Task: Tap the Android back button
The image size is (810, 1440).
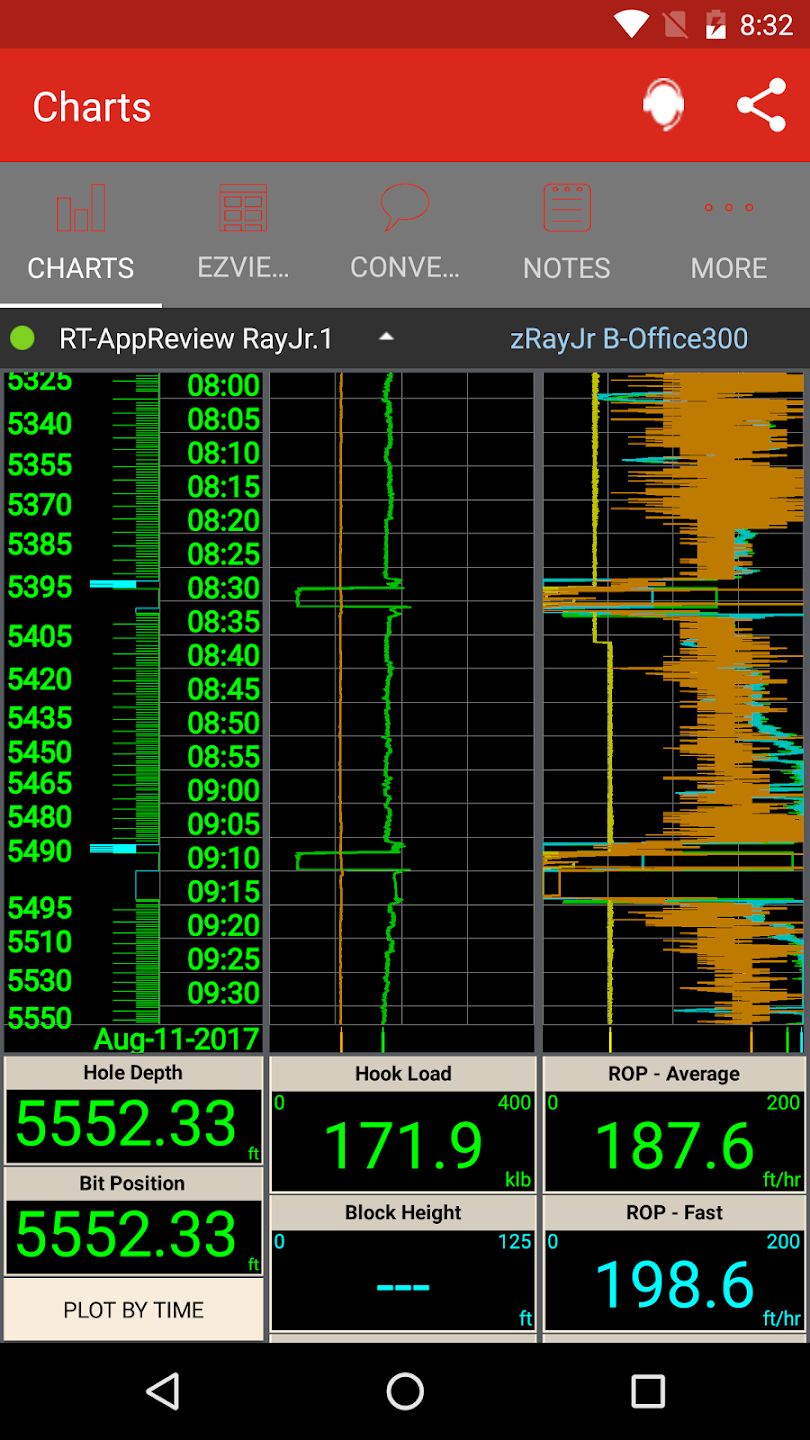Action: click(162, 1391)
